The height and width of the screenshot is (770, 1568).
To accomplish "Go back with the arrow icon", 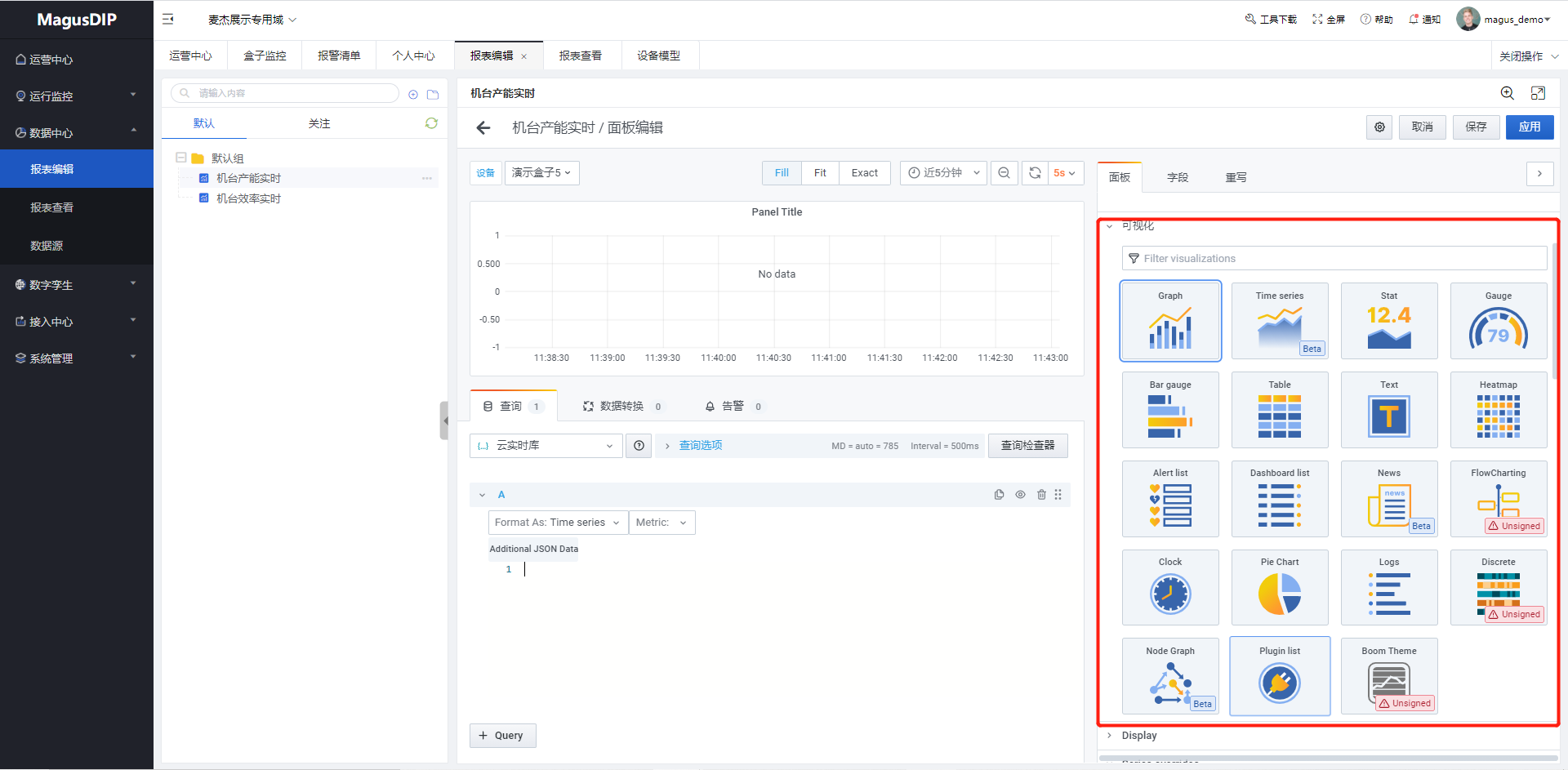I will [483, 127].
